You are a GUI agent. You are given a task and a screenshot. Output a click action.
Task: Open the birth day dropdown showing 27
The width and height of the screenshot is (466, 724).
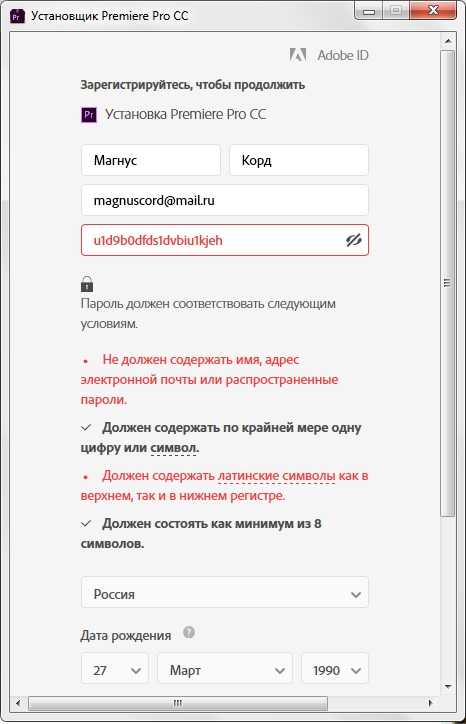tap(115, 668)
